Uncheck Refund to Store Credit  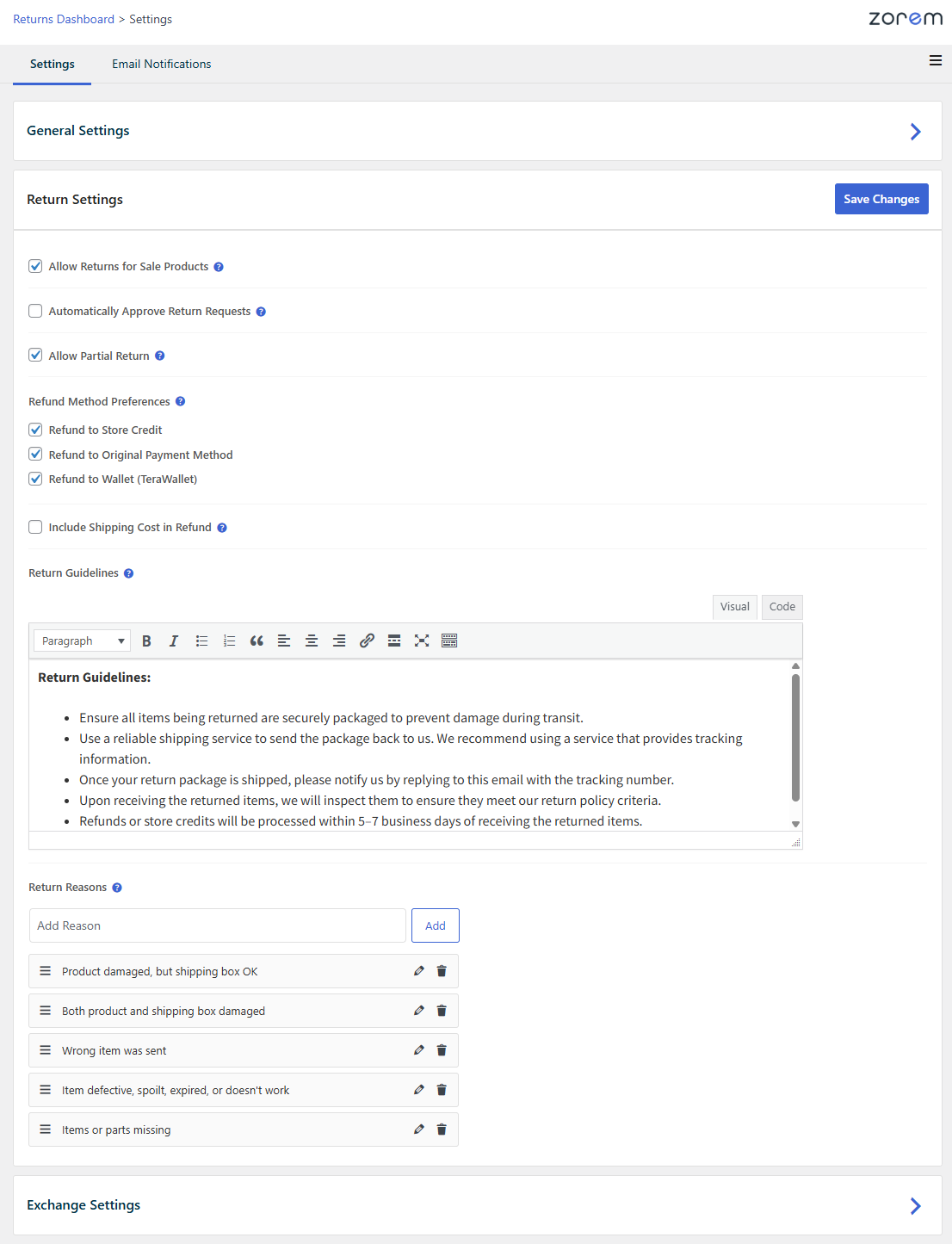(35, 430)
